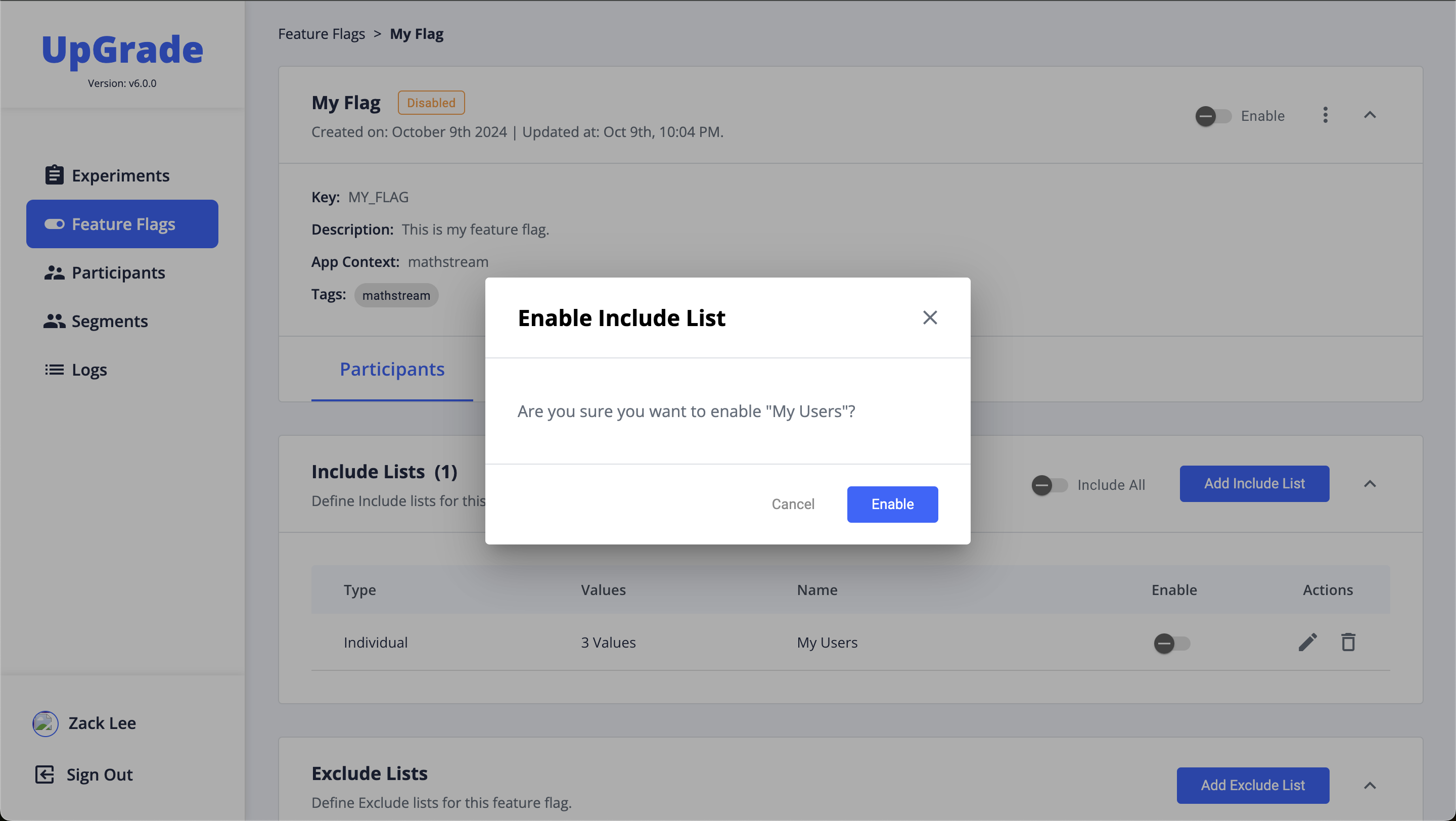The image size is (1456, 821).
Task: Toggle enable switch for My Users row
Action: tap(1171, 643)
